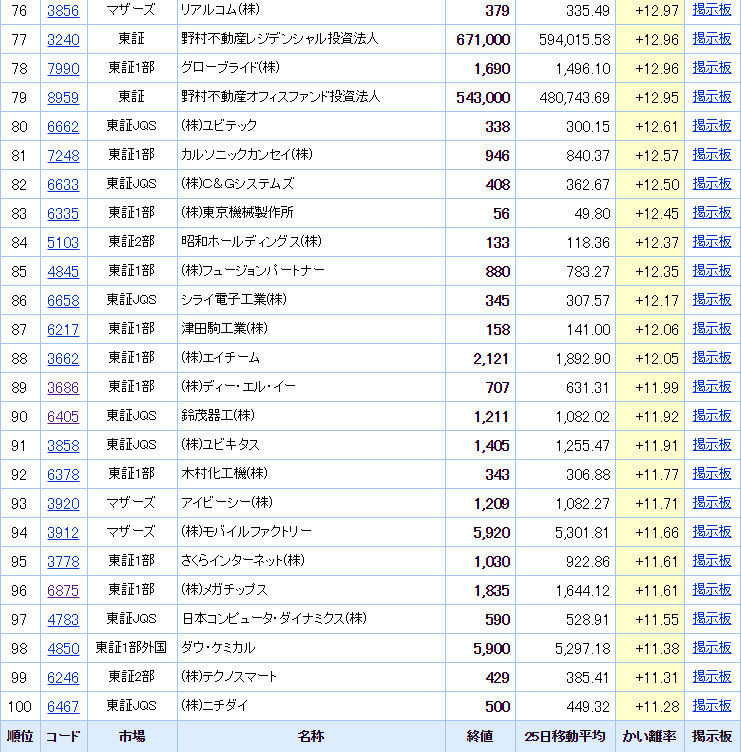Open visited stock code 3686 link
This screenshot has height=752, width=741.
[63, 388]
